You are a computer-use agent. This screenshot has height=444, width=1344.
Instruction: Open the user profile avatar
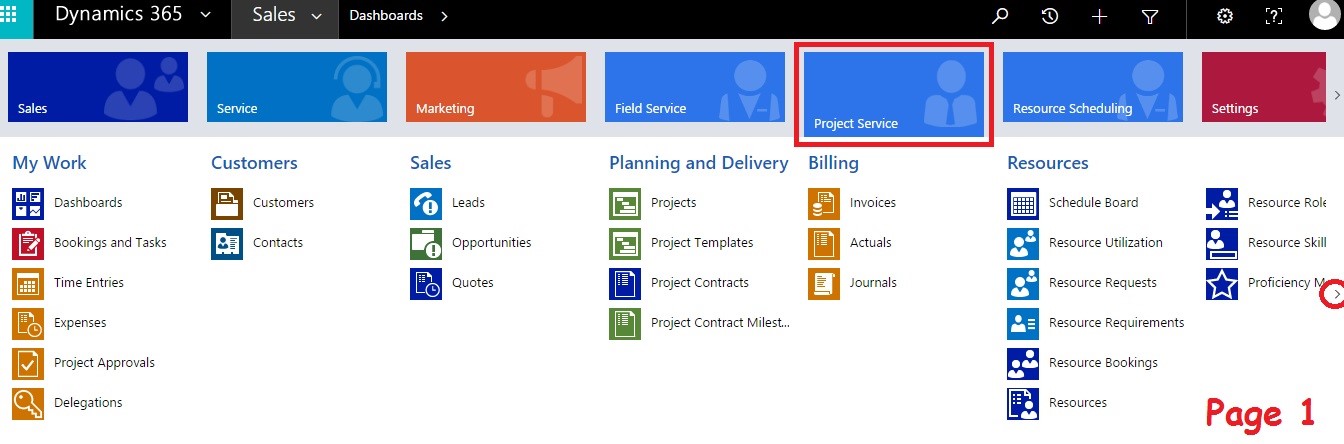coord(1323,16)
